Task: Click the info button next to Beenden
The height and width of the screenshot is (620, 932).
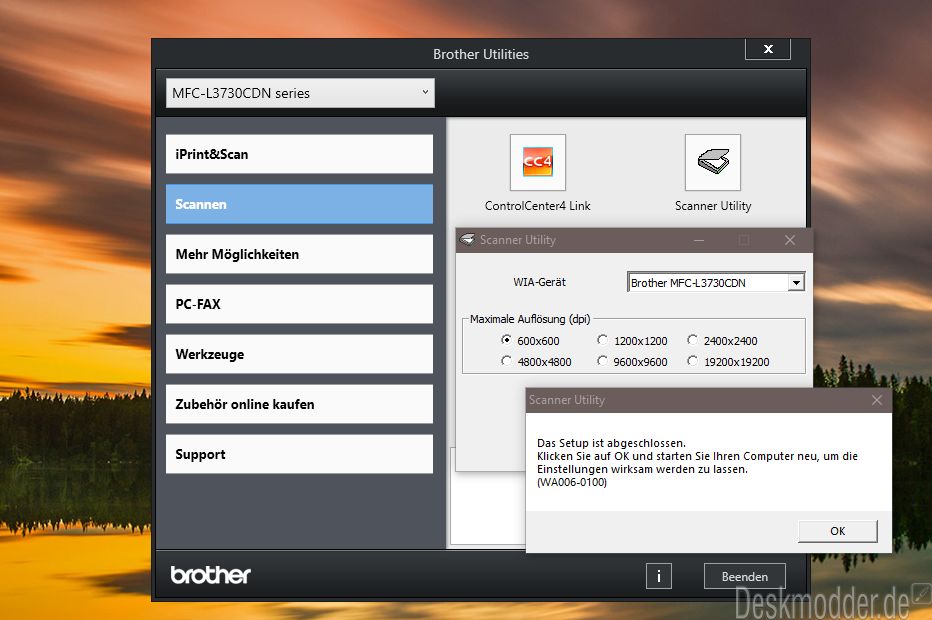Action: coord(659,576)
